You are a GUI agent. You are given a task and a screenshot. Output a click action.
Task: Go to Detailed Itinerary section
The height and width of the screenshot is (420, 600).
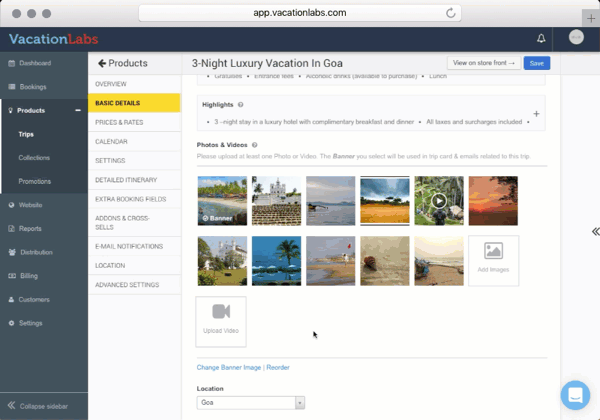click(129, 179)
